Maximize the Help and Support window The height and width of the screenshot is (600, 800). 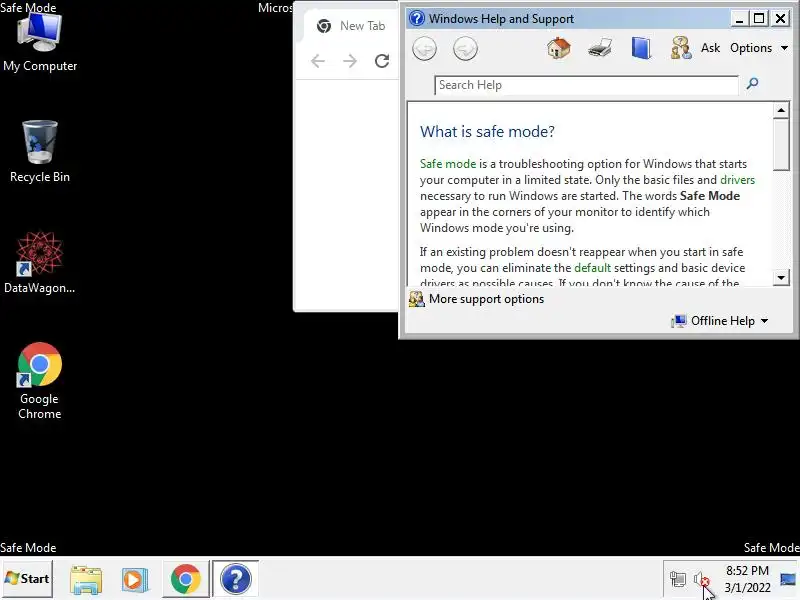[x=759, y=19]
